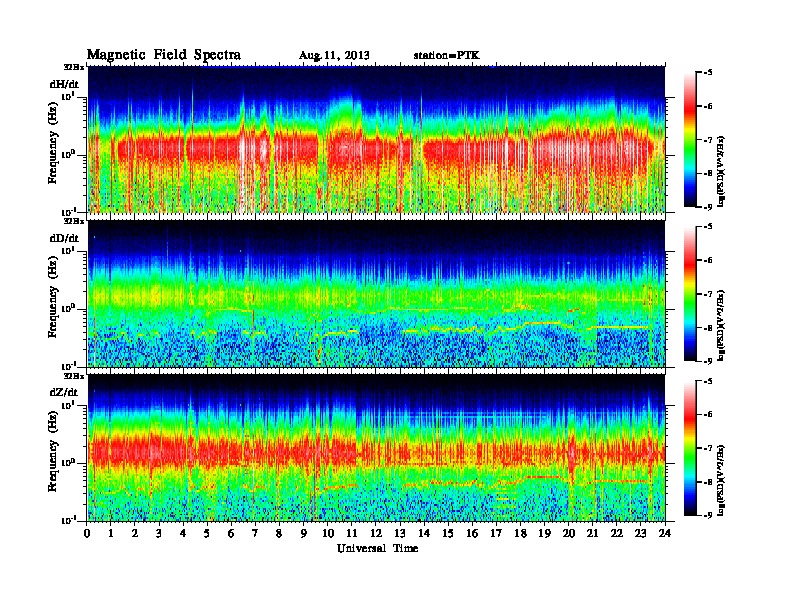The height and width of the screenshot is (612, 792).
Task: Click the color bar beside the dH/dt panel
Action: point(690,139)
